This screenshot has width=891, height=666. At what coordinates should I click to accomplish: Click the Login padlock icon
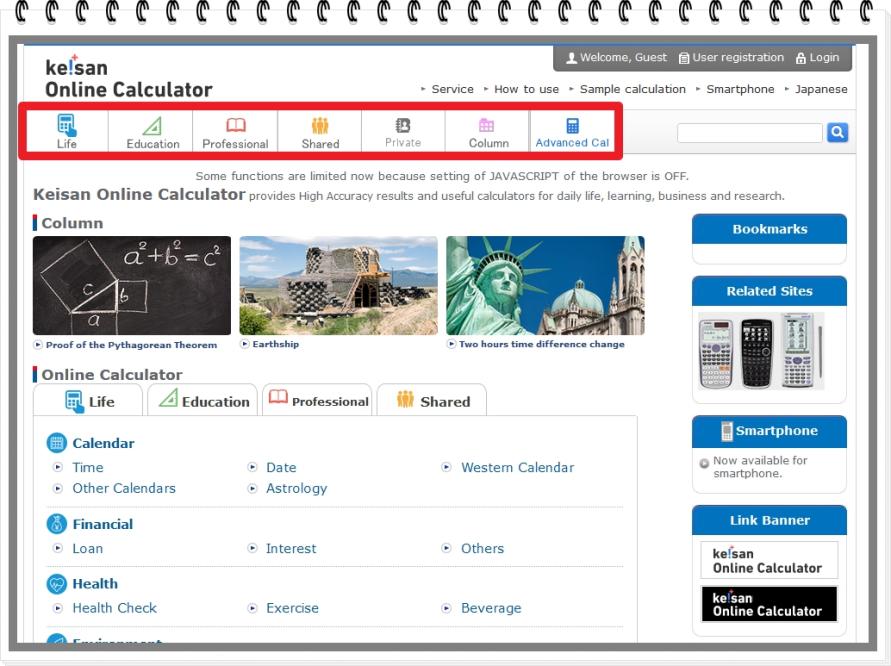[x=799, y=57]
